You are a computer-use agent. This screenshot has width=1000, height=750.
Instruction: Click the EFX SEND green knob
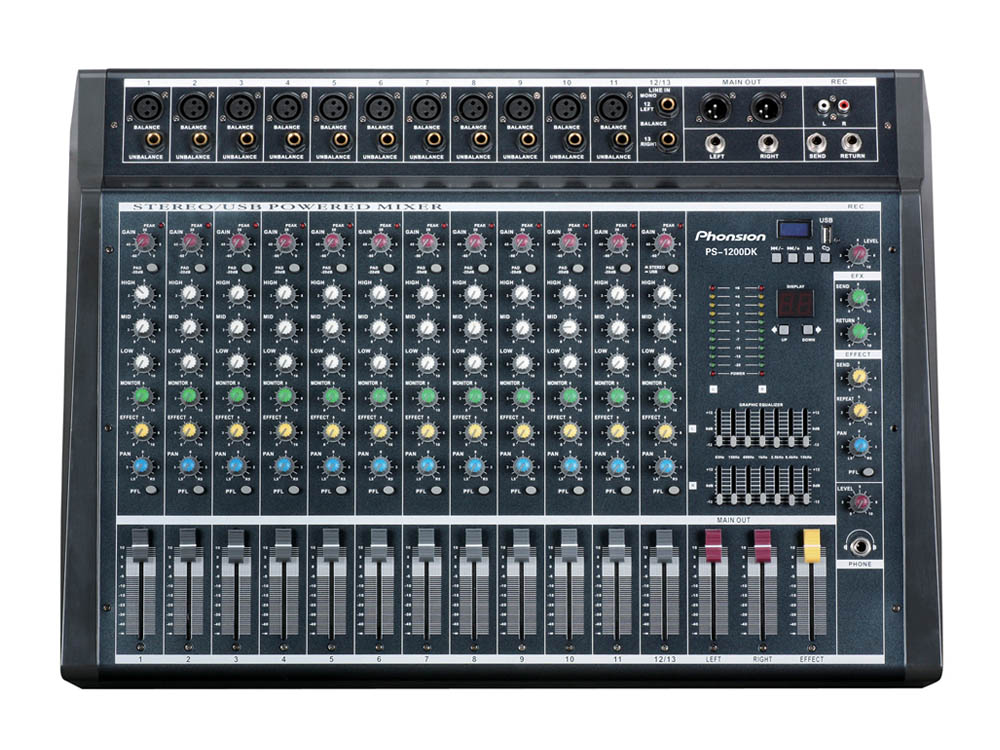859,296
